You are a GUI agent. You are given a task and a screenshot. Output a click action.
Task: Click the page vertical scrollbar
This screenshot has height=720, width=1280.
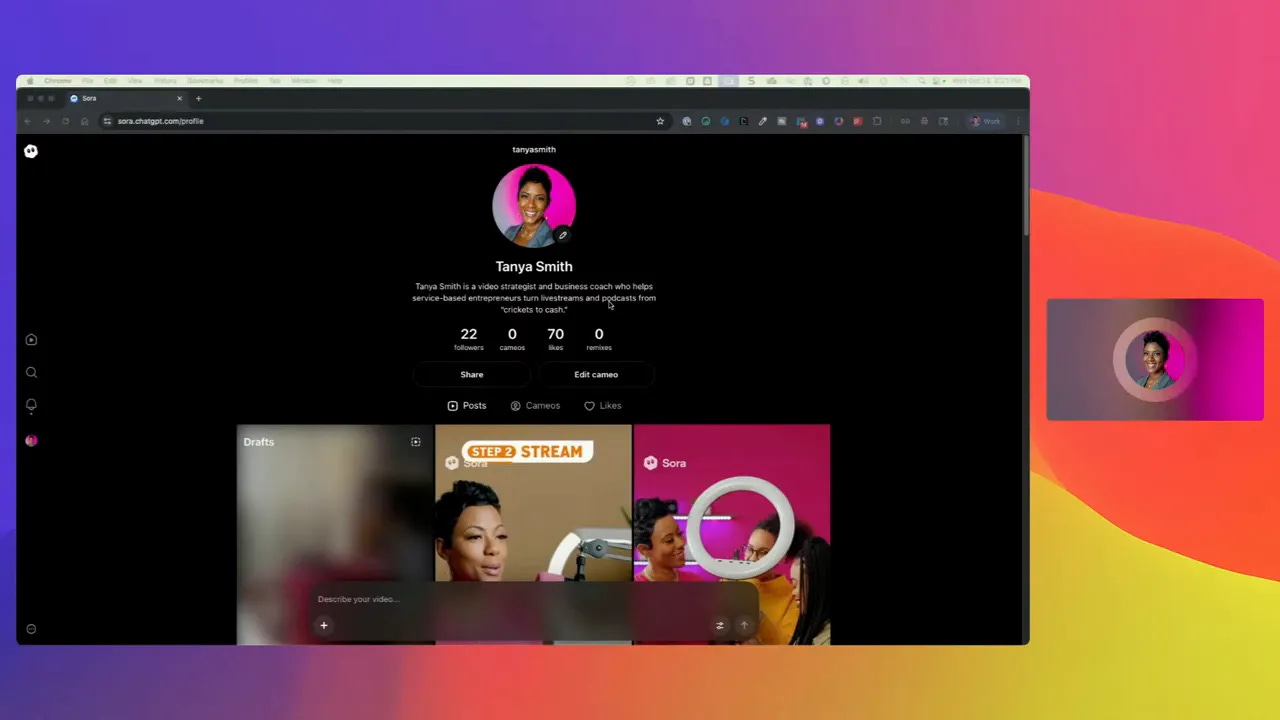pos(1025,185)
